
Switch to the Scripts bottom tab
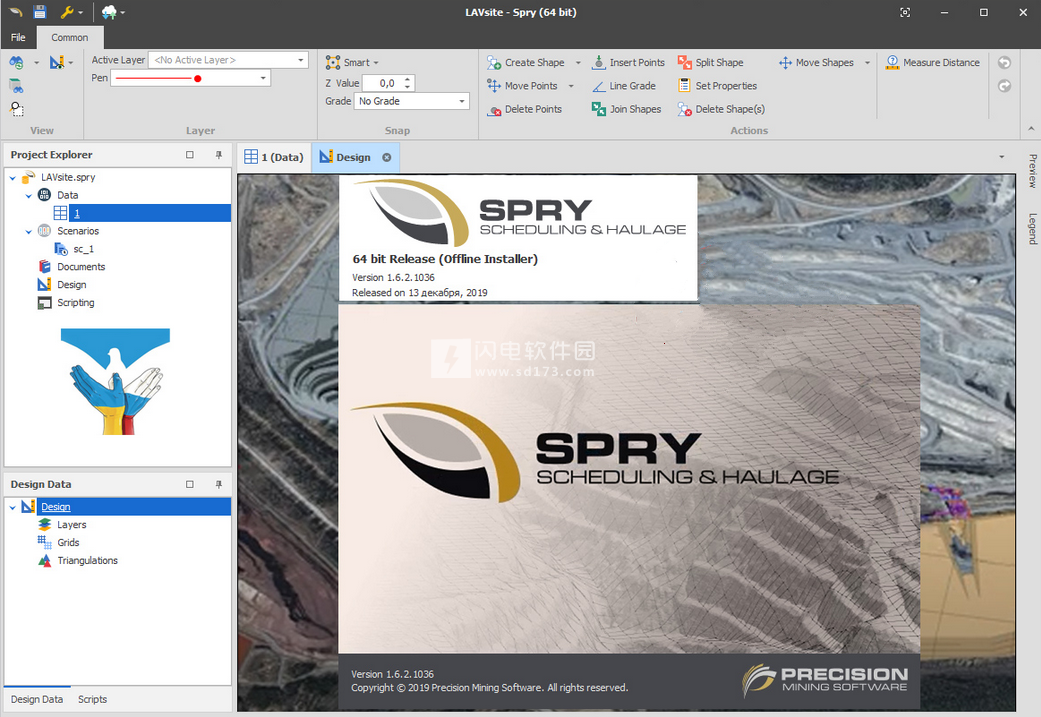[x=92, y=699]
